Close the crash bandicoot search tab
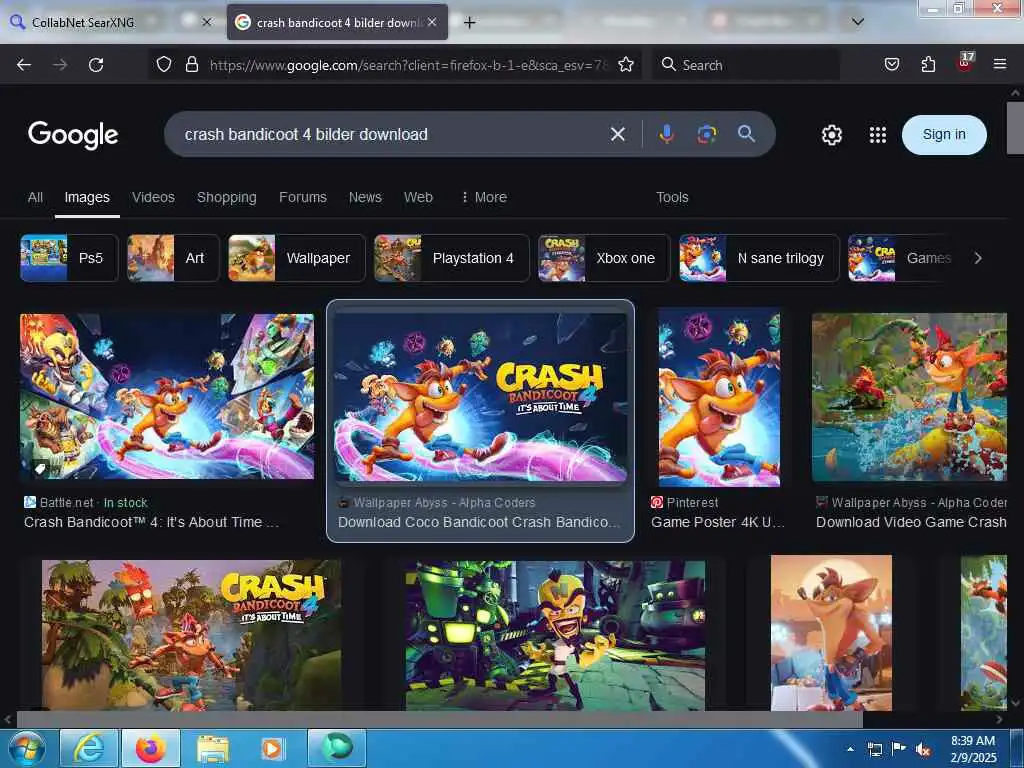Viewport: 1024px width, 768px height. (x=432, y=22)
